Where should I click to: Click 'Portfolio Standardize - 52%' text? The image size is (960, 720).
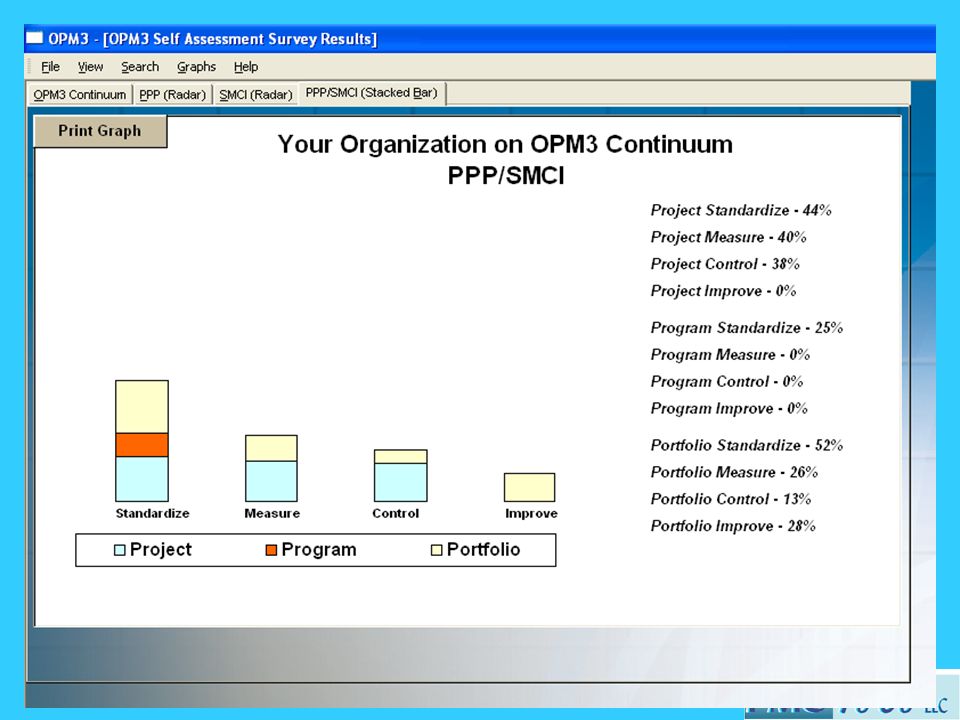[747, 446]
